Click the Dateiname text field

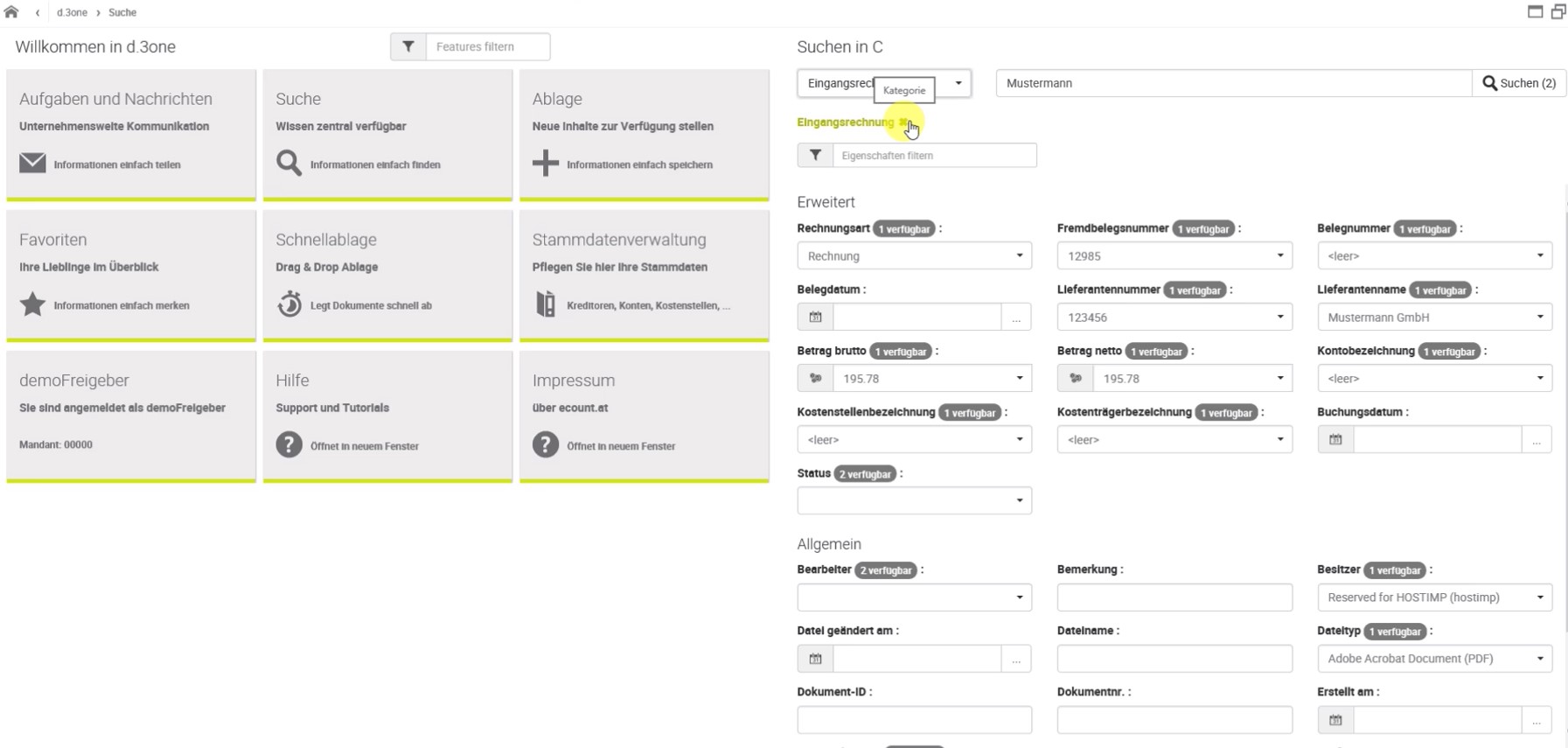click(x=1174, y=658)
